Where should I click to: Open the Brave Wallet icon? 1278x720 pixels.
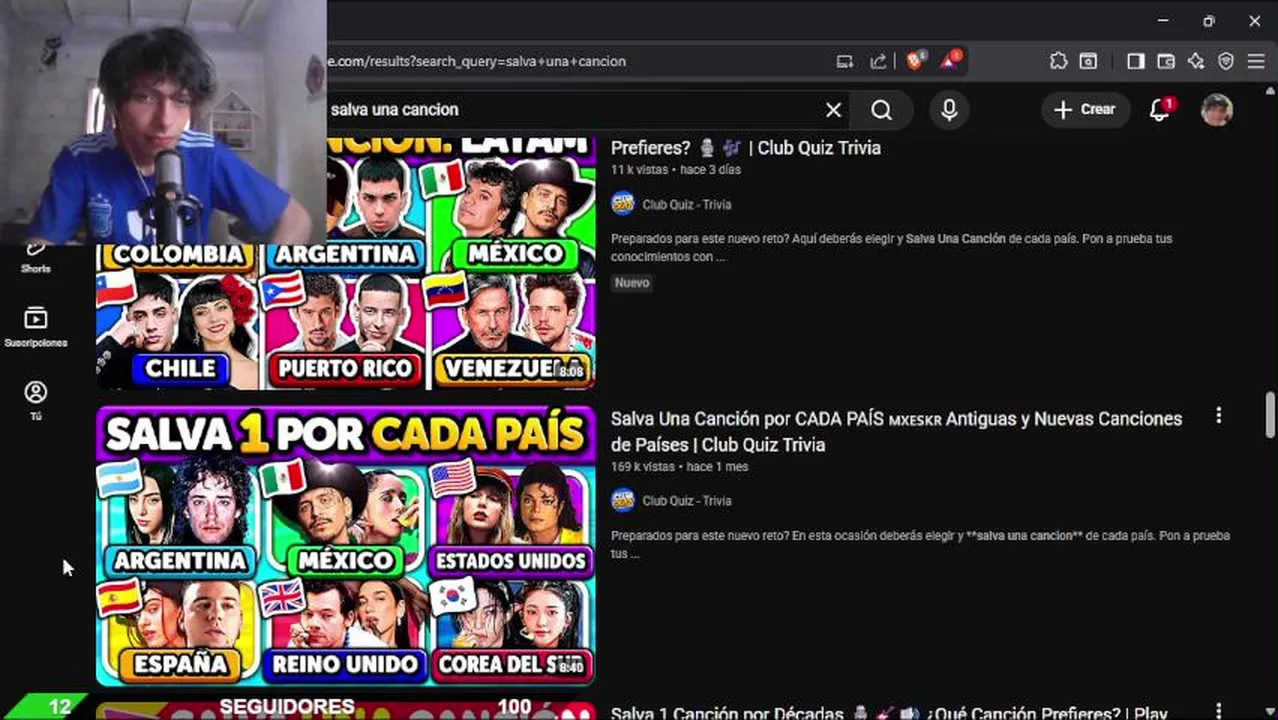pyautogui.click(x=1166, y=61)
